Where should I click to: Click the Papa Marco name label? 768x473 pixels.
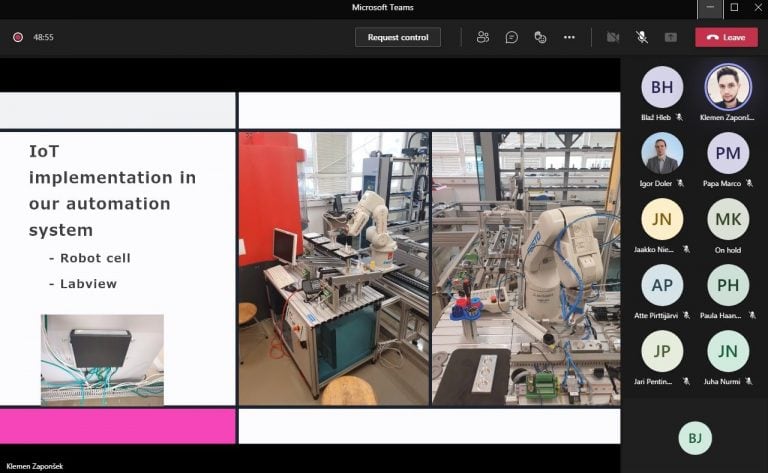coord(722,184)
